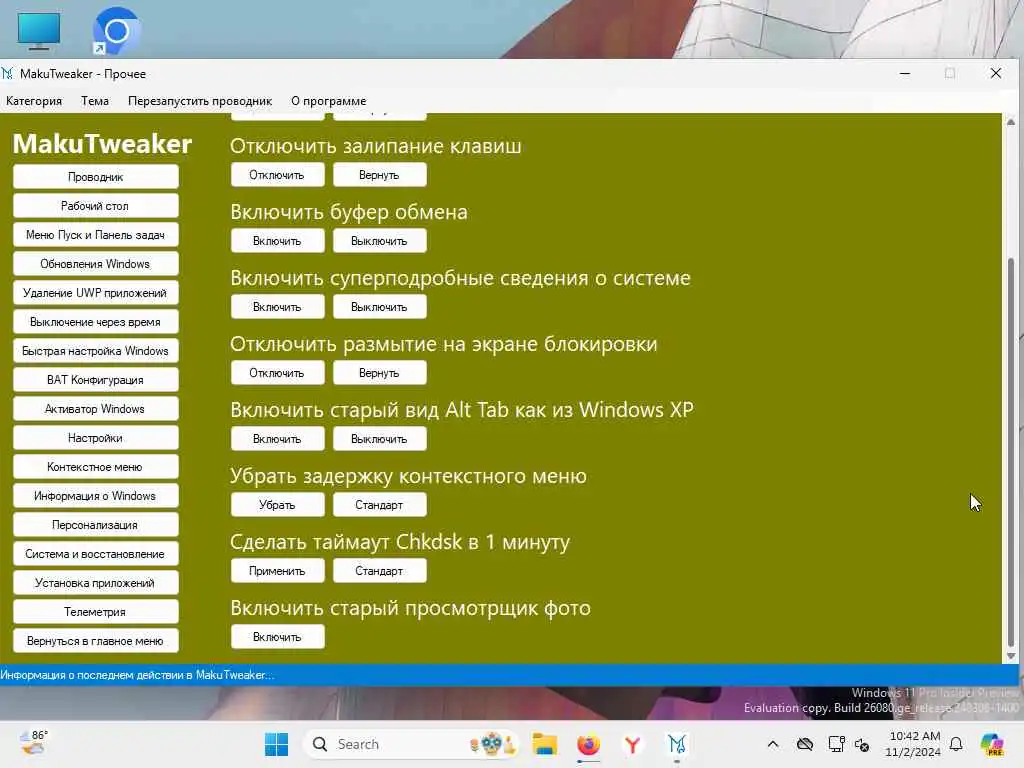Click Выключить under буфер обмена
The image size is (1024, 768).
[379, 241]
